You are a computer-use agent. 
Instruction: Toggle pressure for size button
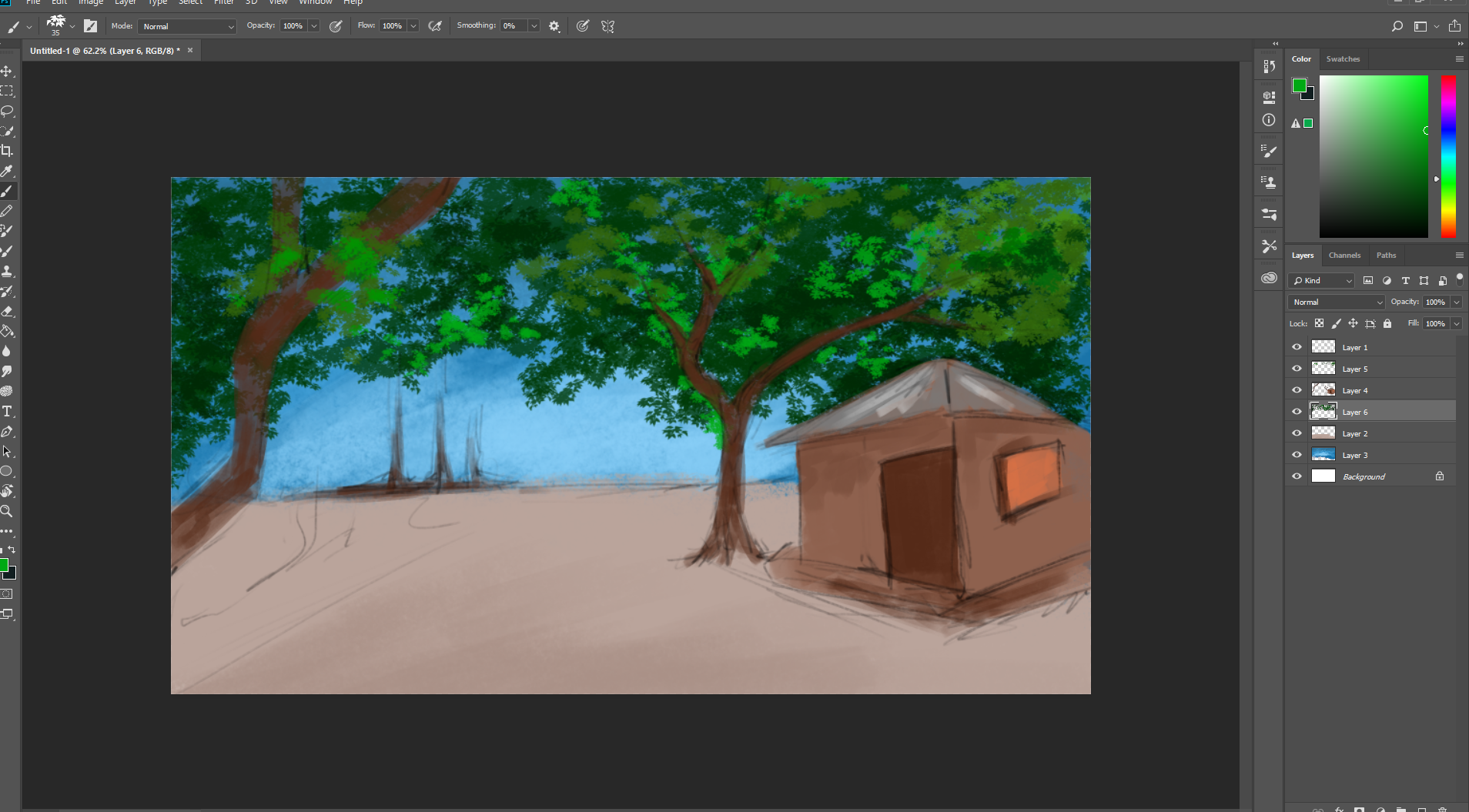point(583,26)
